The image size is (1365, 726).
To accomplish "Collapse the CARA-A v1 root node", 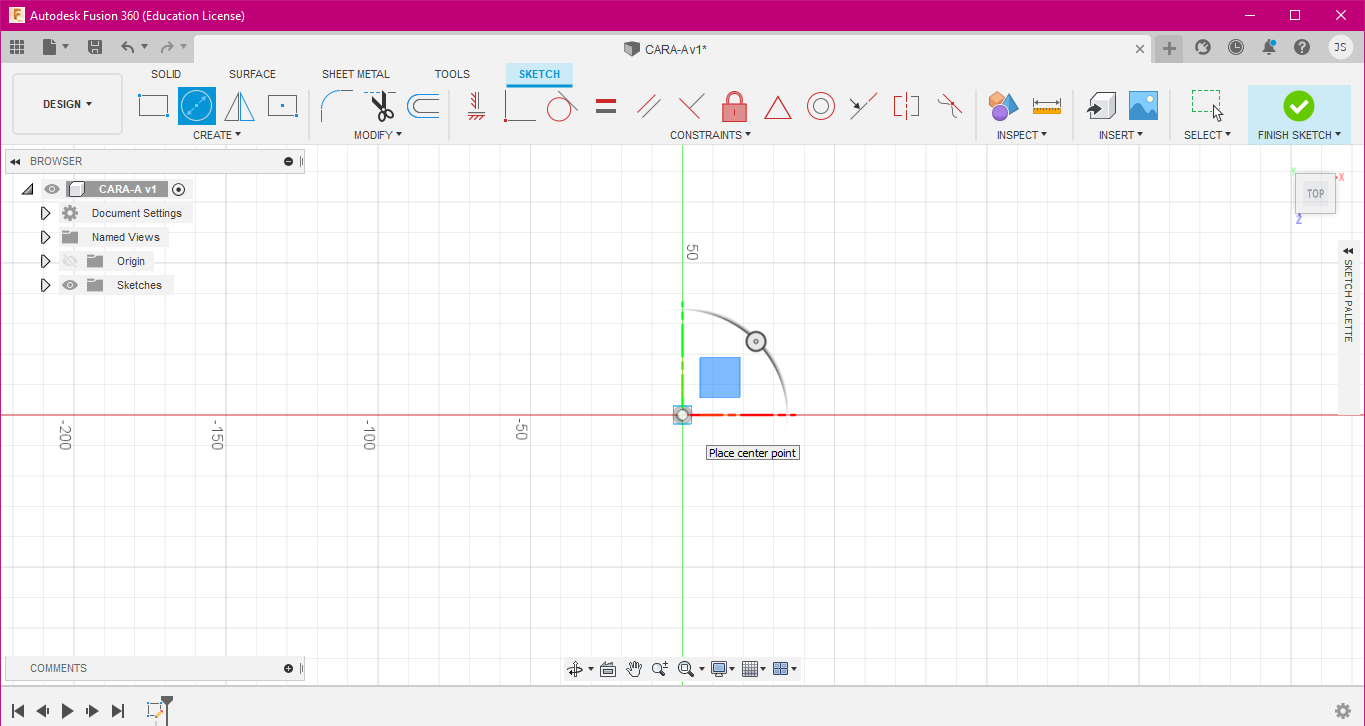I will [x=28, y=189].
